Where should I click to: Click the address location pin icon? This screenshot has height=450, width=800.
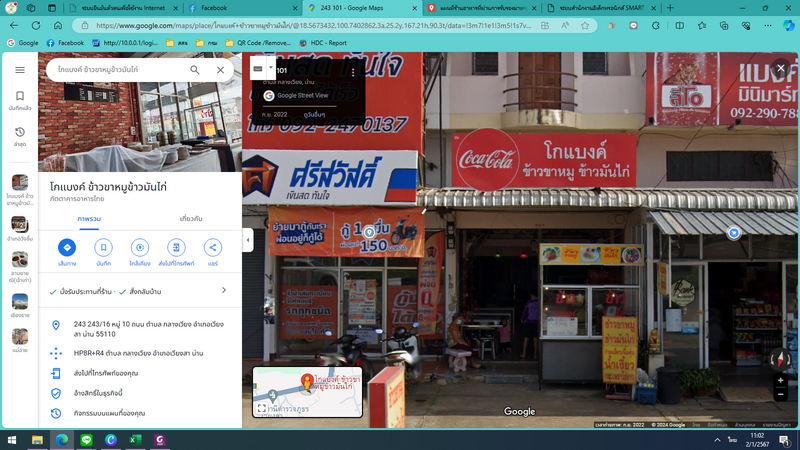(x=56, y=326)
